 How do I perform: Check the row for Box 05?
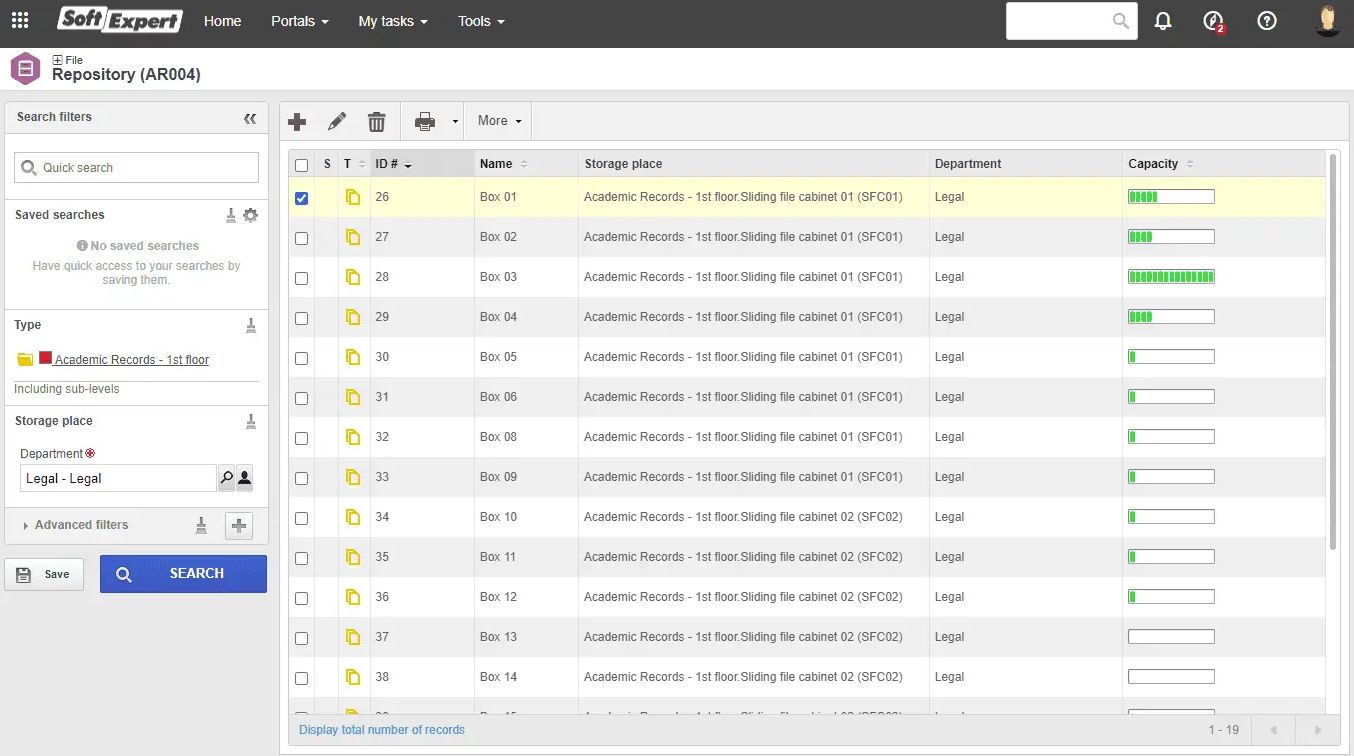(x=301, y=358)
